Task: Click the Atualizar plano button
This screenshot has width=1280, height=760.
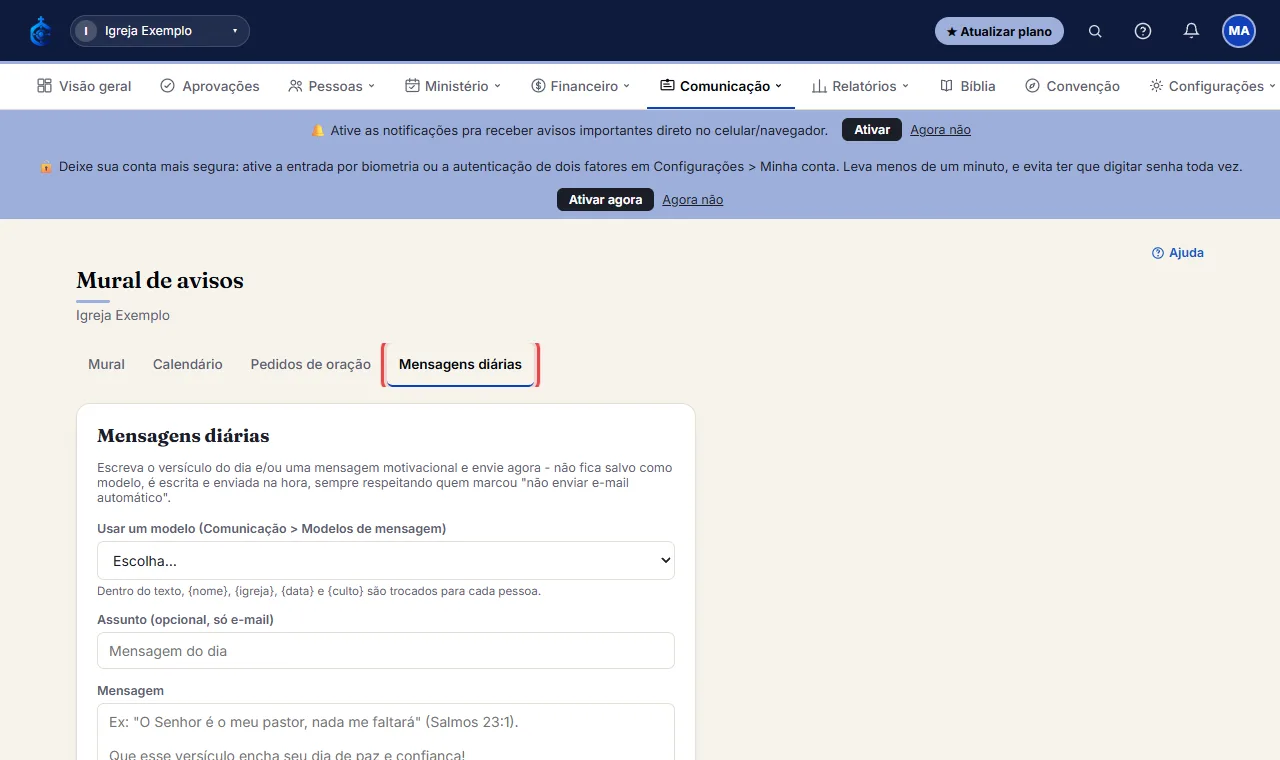Action: pyautogui.click(x=999, y=31)
